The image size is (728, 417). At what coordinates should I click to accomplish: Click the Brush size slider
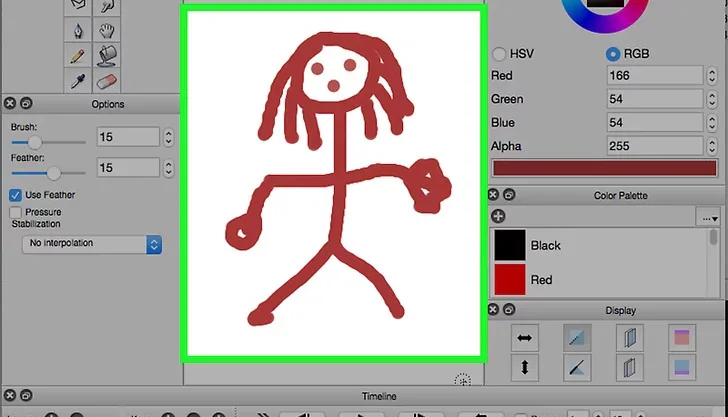tap(48, 142)
